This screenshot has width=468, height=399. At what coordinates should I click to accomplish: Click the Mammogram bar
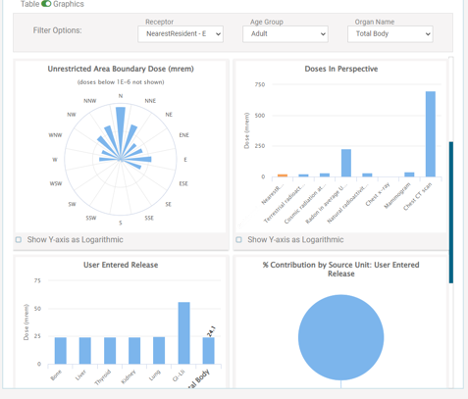[x=409, y=174]
